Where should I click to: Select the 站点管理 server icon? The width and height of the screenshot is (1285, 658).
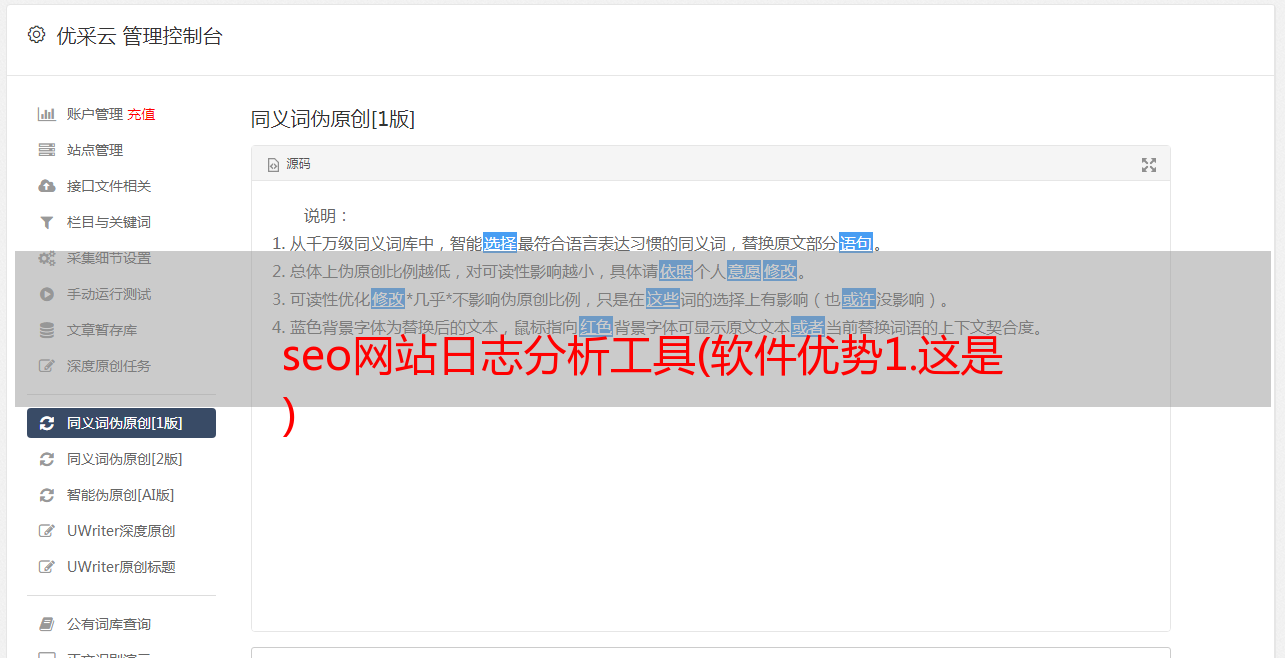46,150
